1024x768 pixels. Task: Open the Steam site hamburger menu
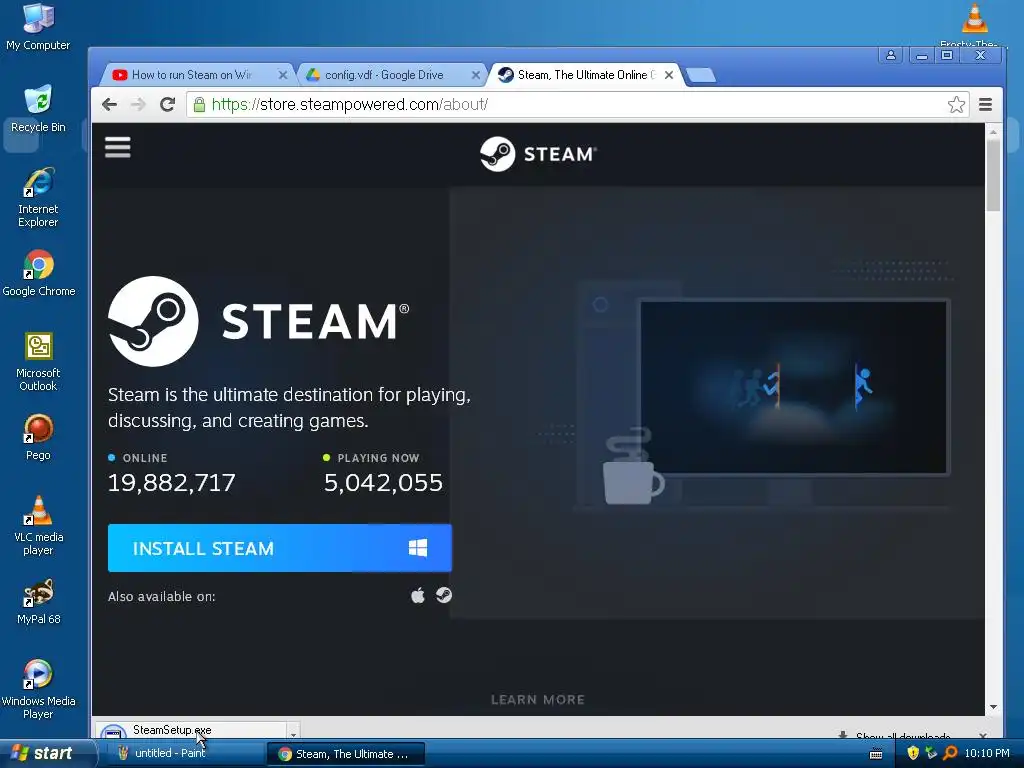tap(118, 147)
